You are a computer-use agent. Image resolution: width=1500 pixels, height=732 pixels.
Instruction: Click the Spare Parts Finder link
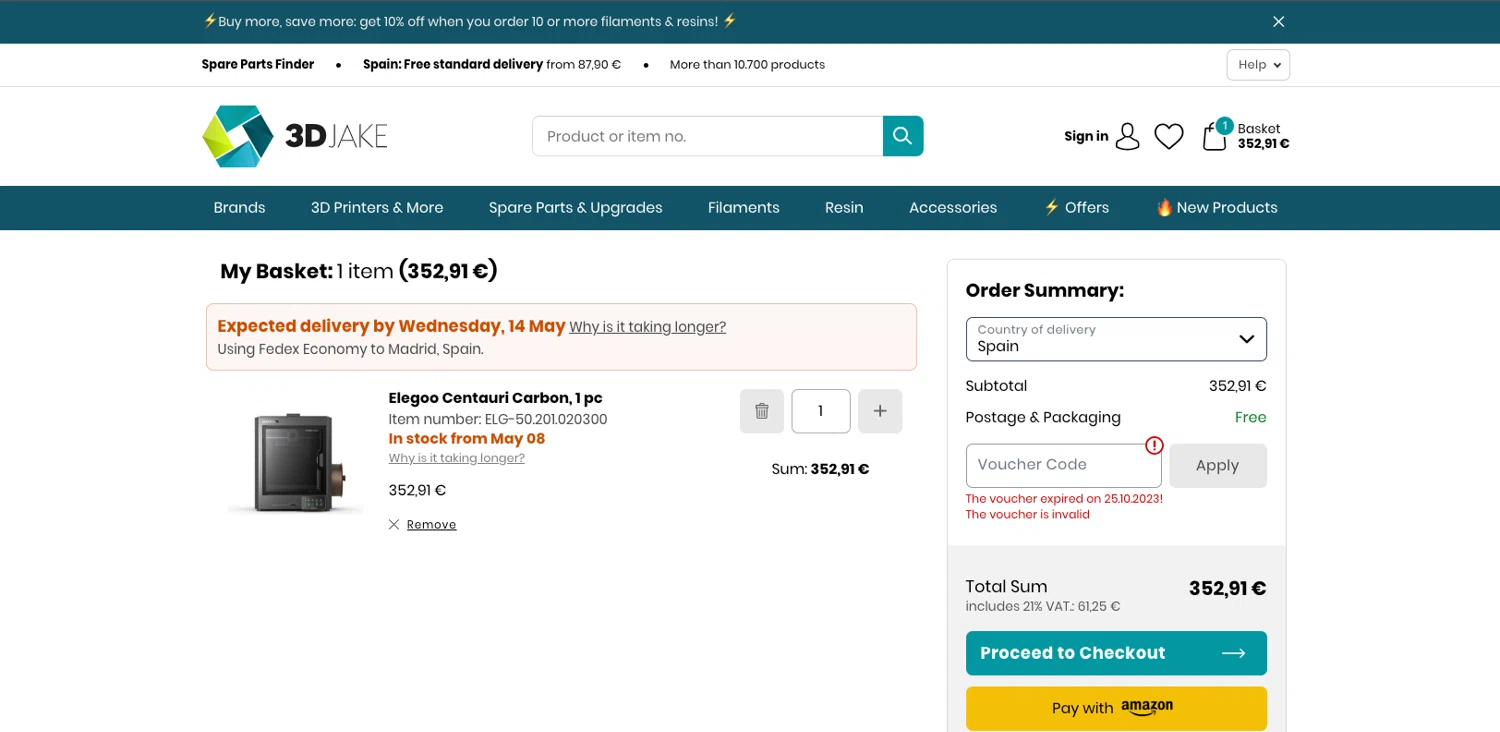pos(258,64)
